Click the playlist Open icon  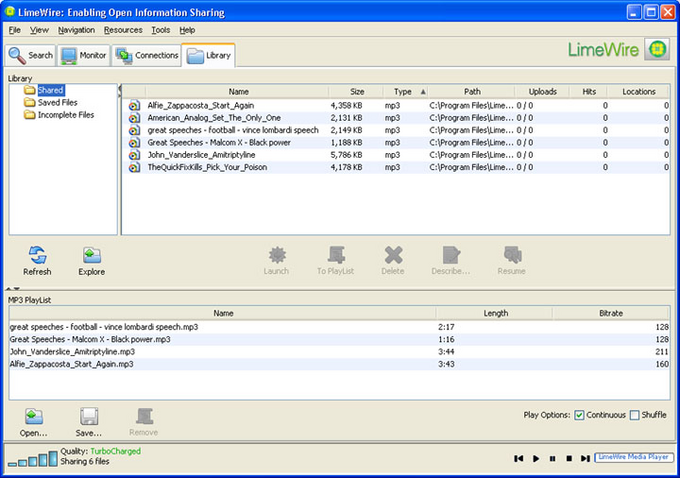[x=34, y=416]
